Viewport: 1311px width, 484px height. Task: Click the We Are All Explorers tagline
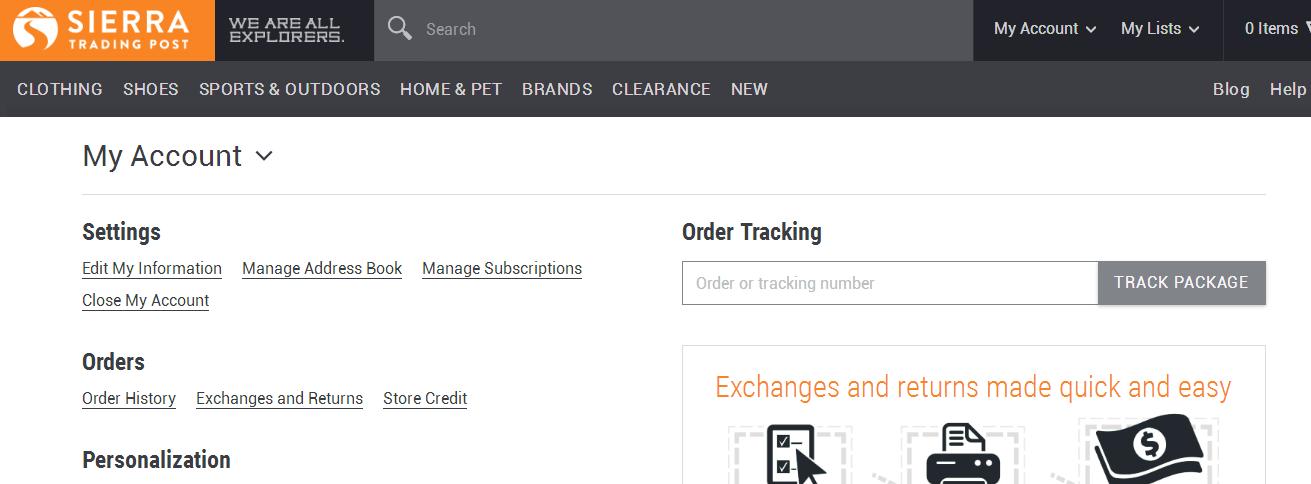click(x=286, y=30)
